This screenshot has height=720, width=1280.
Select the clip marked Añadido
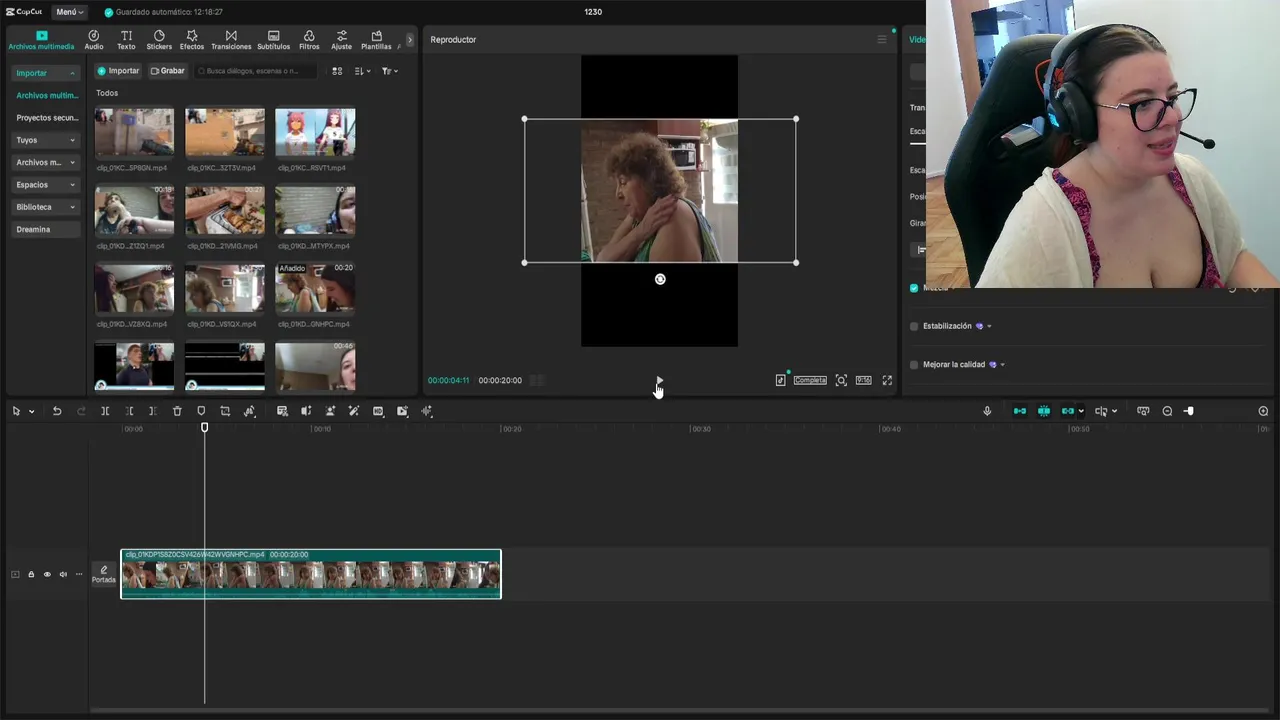click(x=315, y=288)
